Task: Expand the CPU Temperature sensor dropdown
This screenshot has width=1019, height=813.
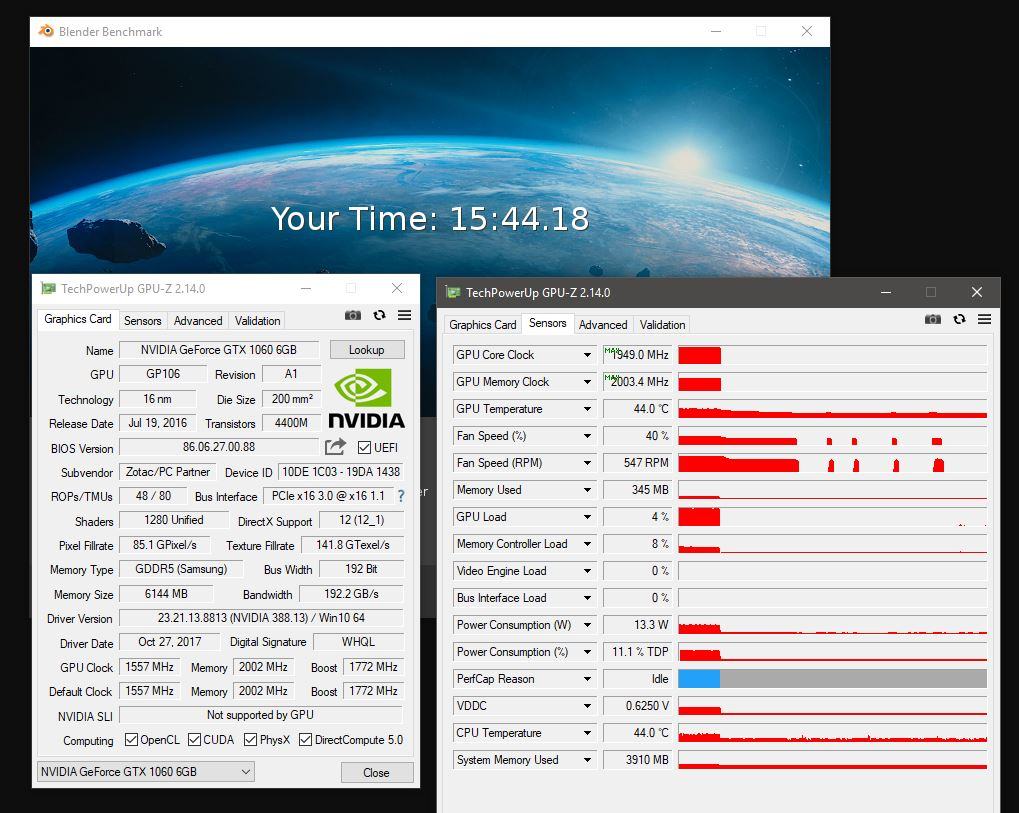Action: pyautogui.click(x=587, y=733)
